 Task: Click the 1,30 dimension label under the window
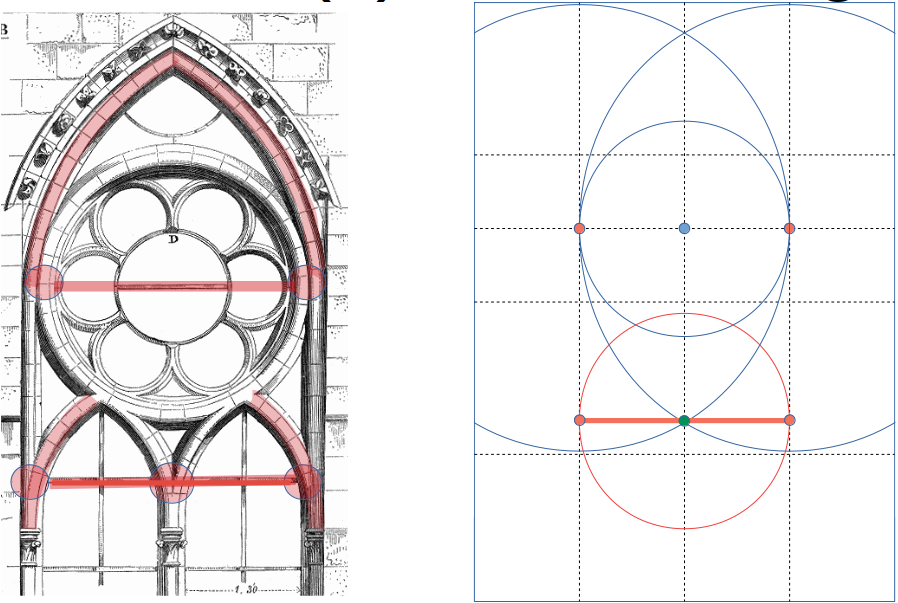pos(245,590)
